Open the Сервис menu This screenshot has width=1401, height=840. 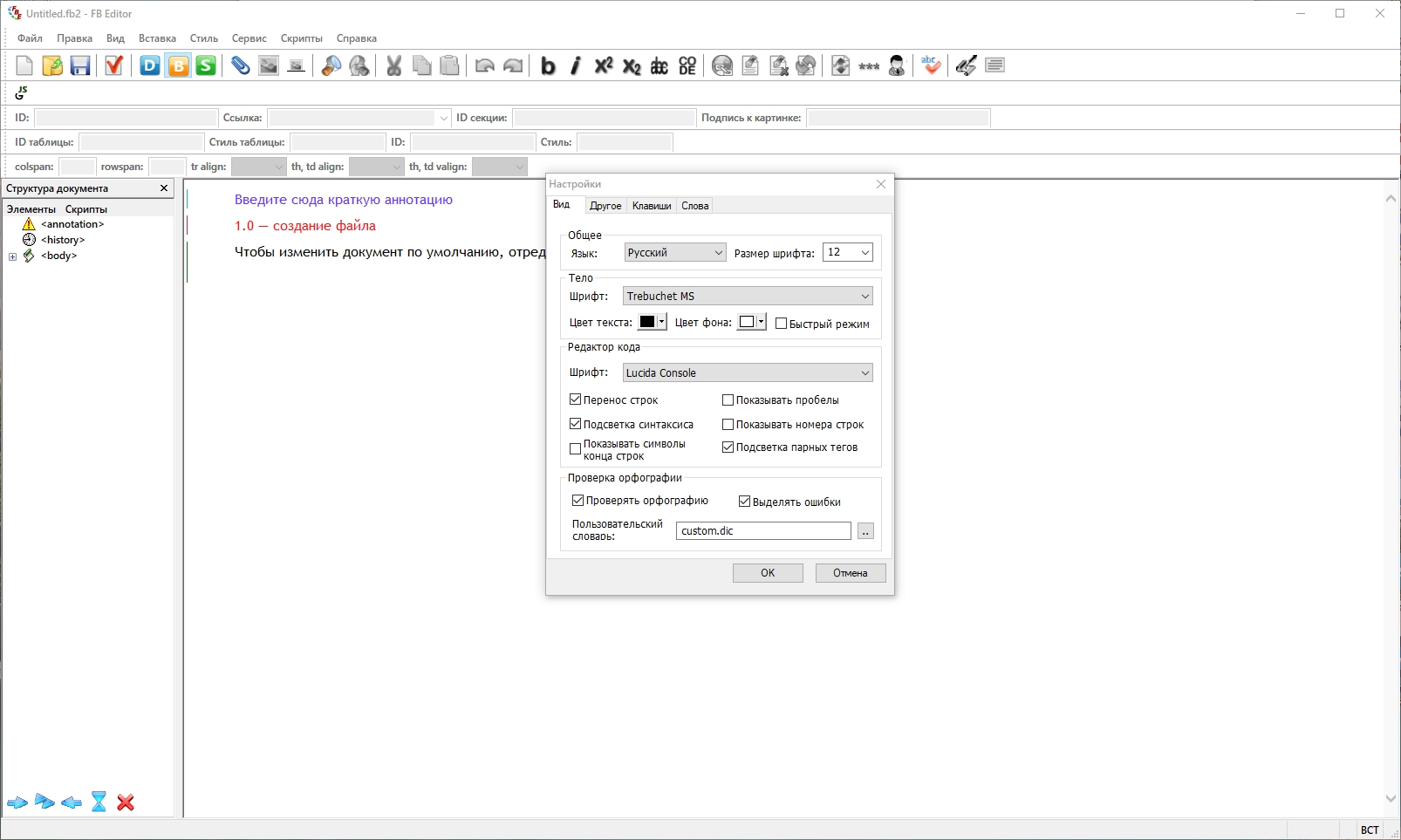tap(249, 38)
